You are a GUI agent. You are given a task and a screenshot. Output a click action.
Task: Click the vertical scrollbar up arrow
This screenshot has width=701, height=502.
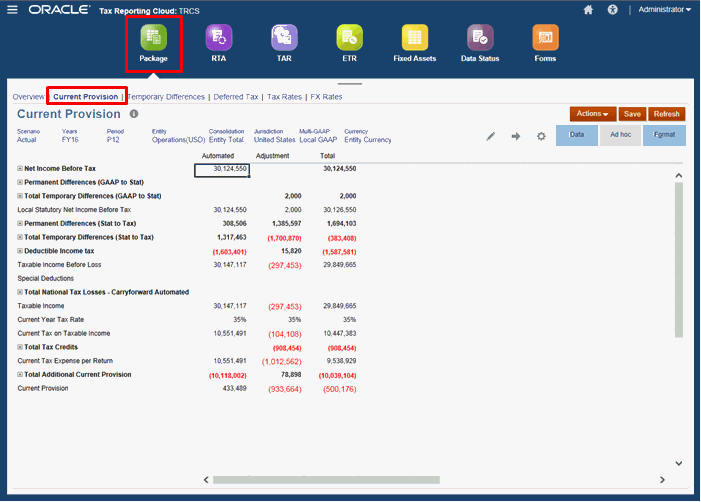tap(679, 176)
